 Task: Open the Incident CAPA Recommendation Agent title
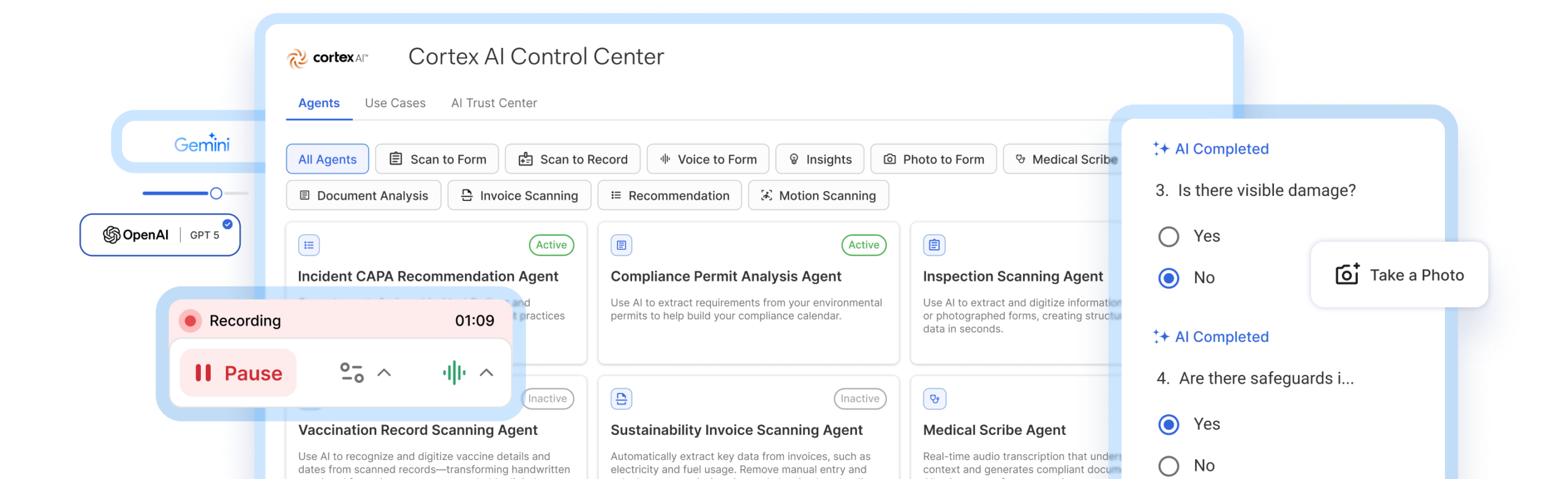pos(428,277)
